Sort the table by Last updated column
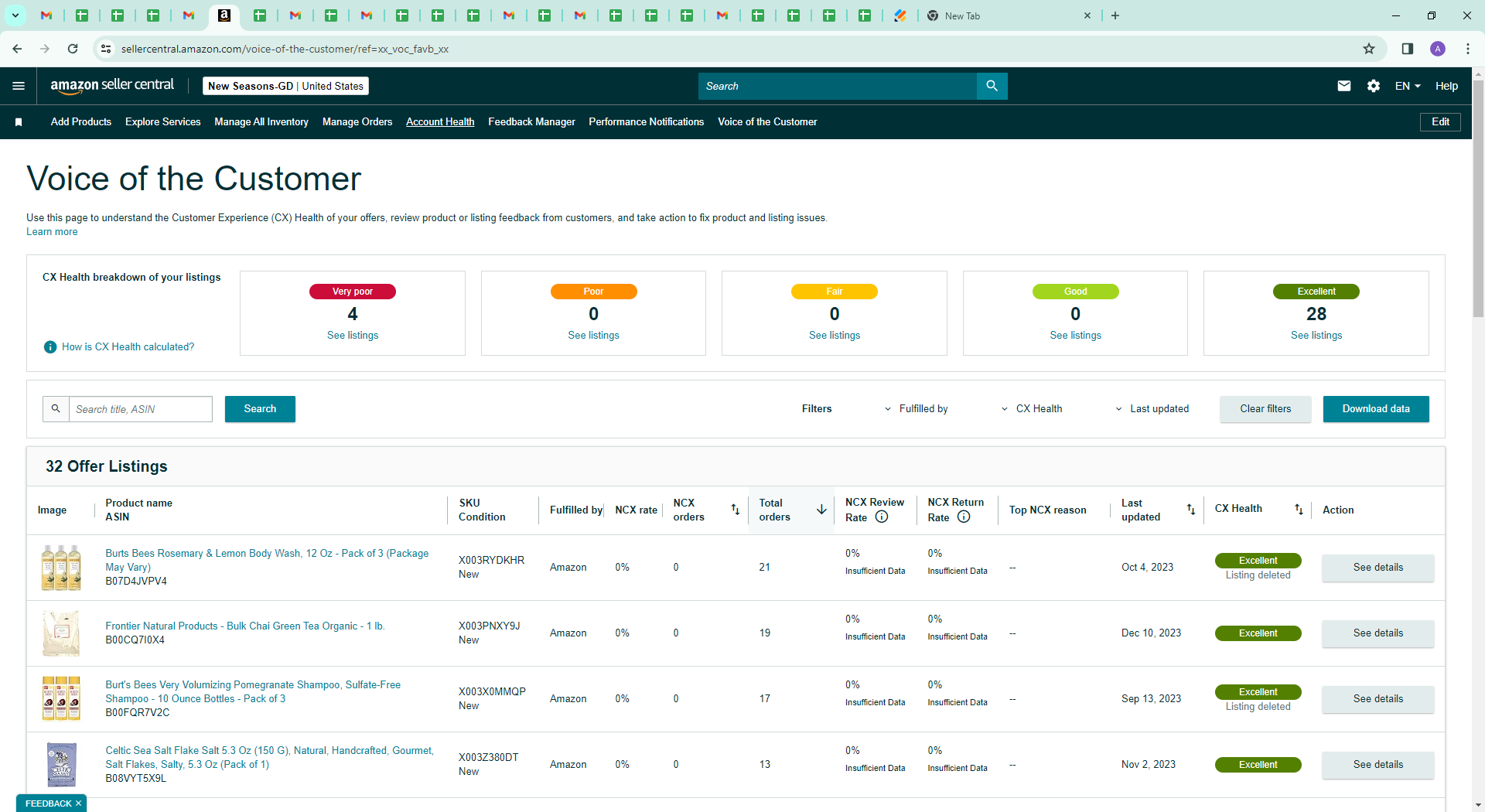 (x=1191, y=510)
